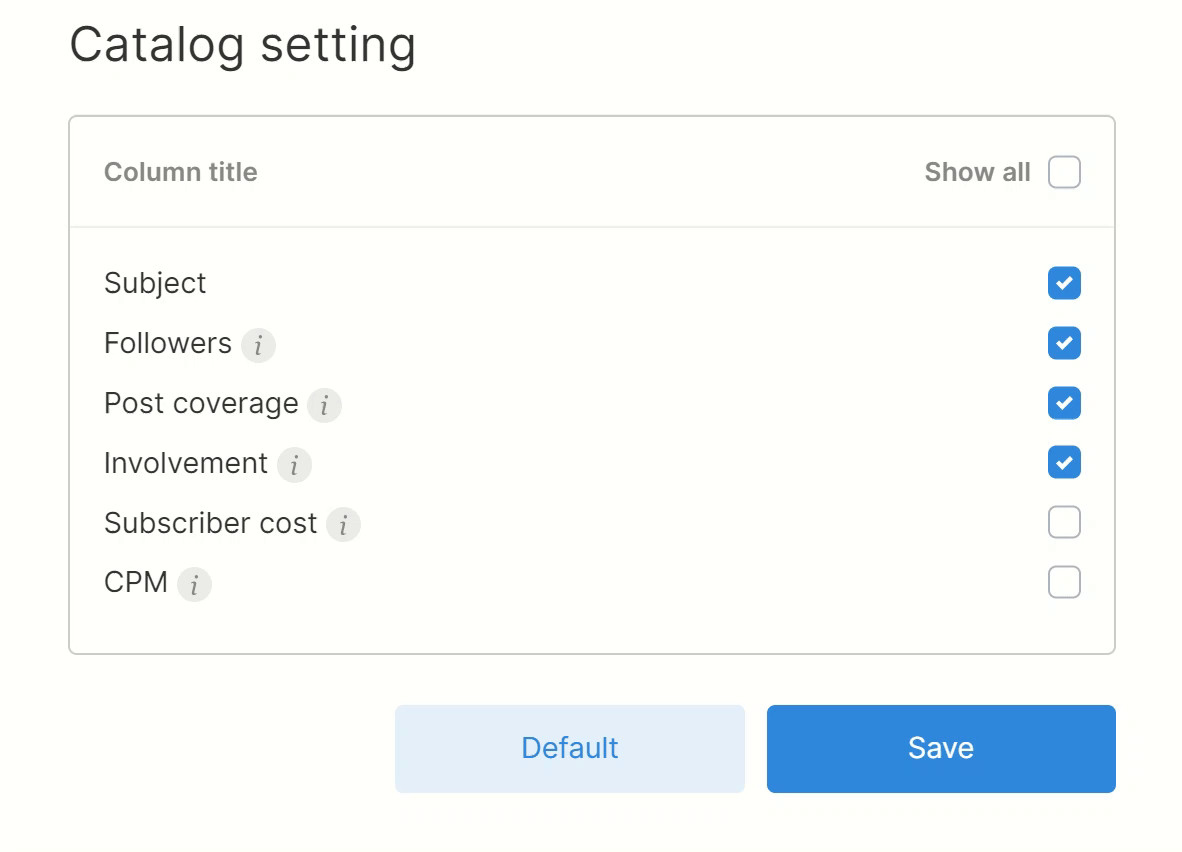Image resolution: width=1182 pixels, height=852 pixels.
Task: Select the Subject row label
Action: coord(154,283)
